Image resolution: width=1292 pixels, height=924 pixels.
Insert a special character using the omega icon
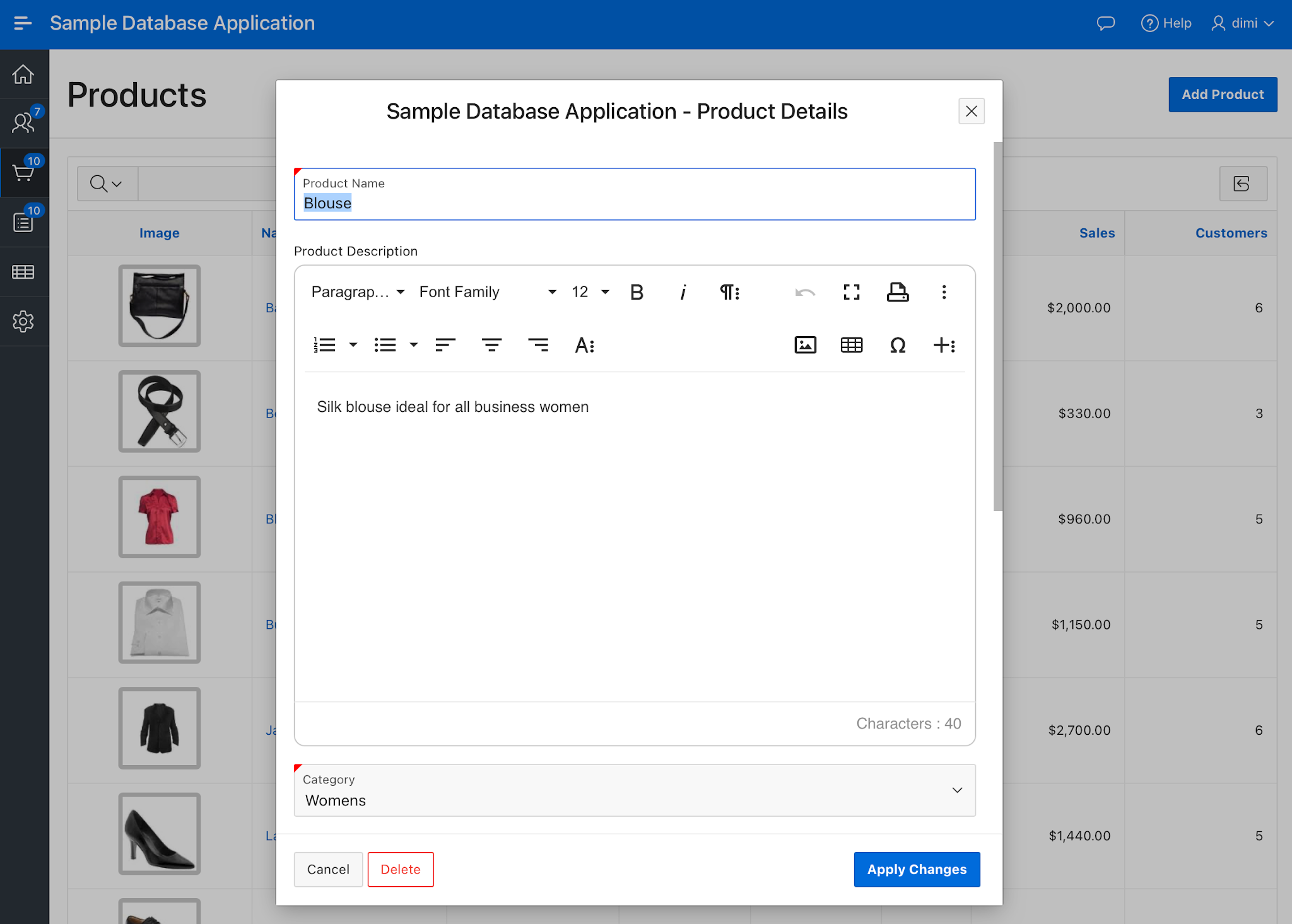[x=898, y=345]
